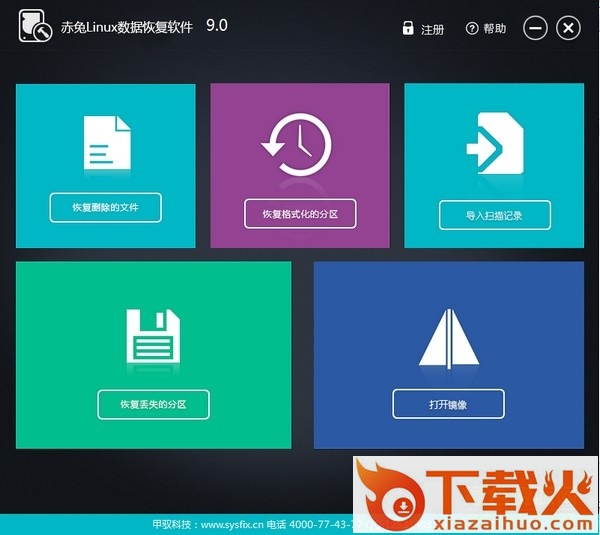Open the 注册 registration menu item
Image resolution: width=600 pixels, height=535 pixels.
coord(432,30)
